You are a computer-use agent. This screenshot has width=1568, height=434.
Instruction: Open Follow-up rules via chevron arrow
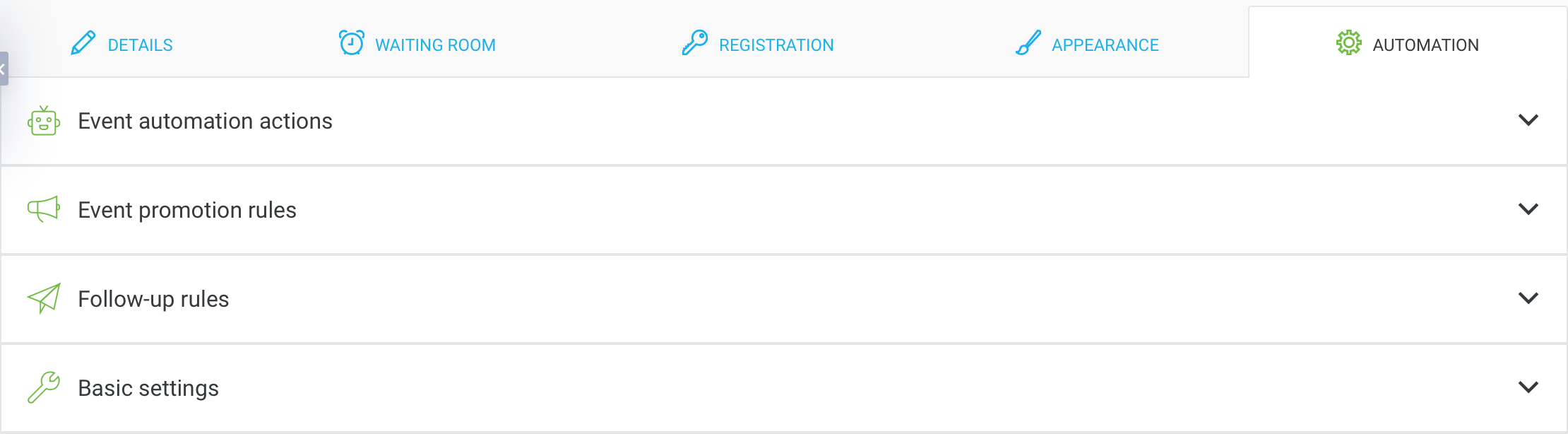click(1528, 298)
